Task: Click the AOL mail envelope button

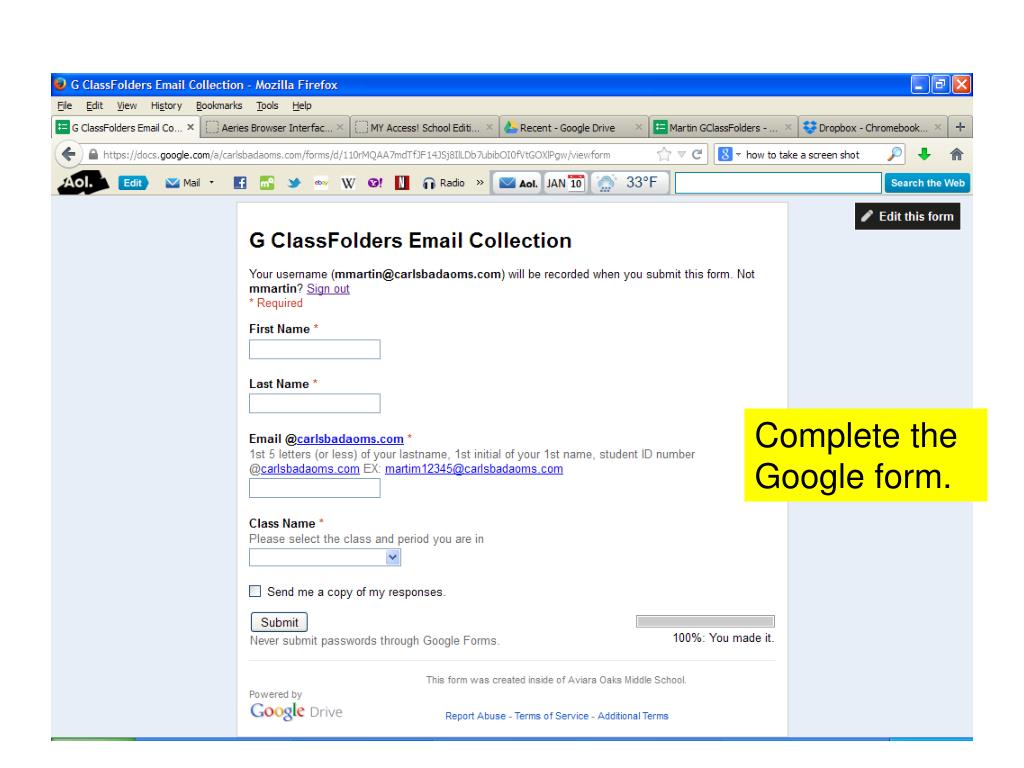Action: [x=517, y=184]
